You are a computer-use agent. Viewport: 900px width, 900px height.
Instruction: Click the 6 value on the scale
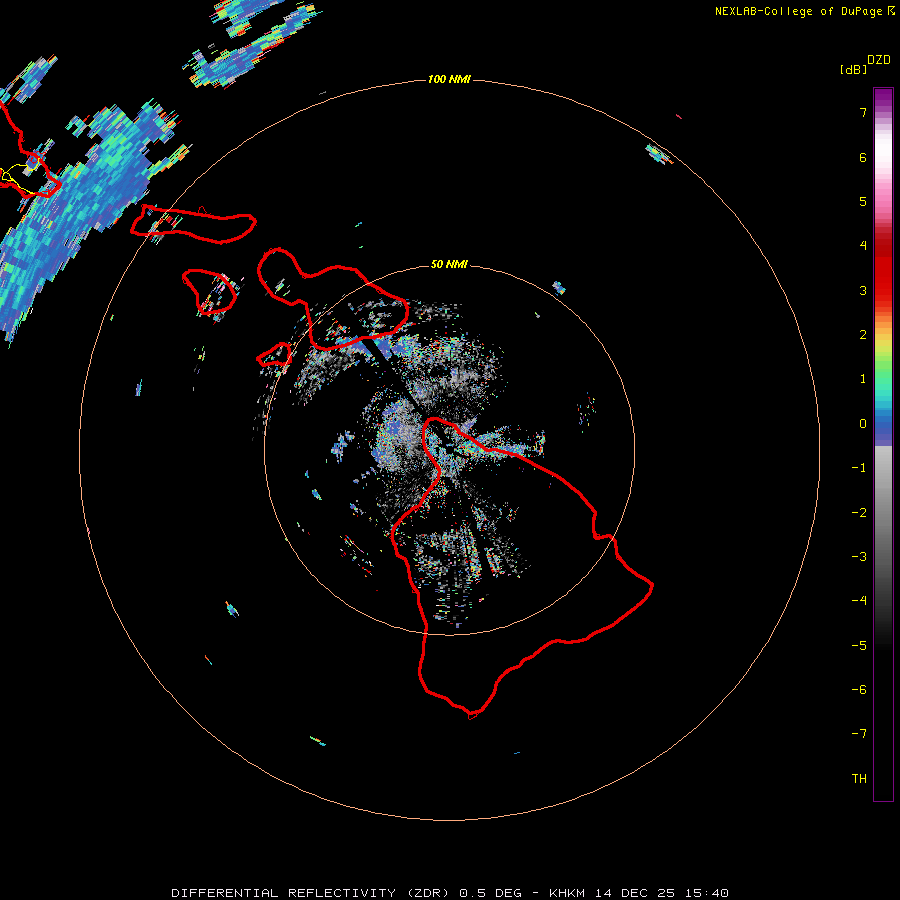[863, 157]
